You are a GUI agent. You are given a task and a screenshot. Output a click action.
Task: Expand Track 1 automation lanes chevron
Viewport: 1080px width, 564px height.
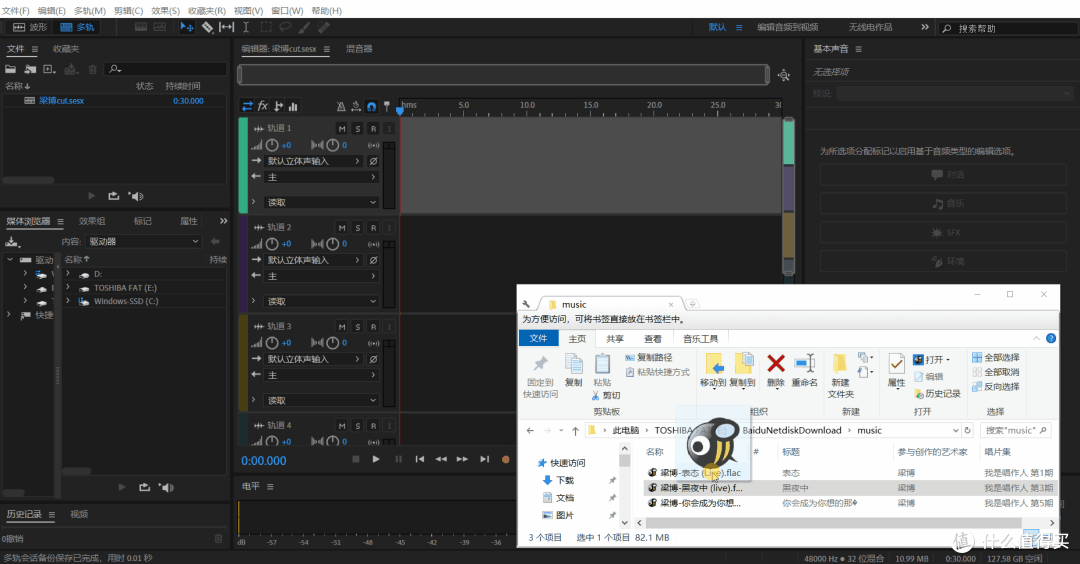pyautogui.click(x=253, y=202)
